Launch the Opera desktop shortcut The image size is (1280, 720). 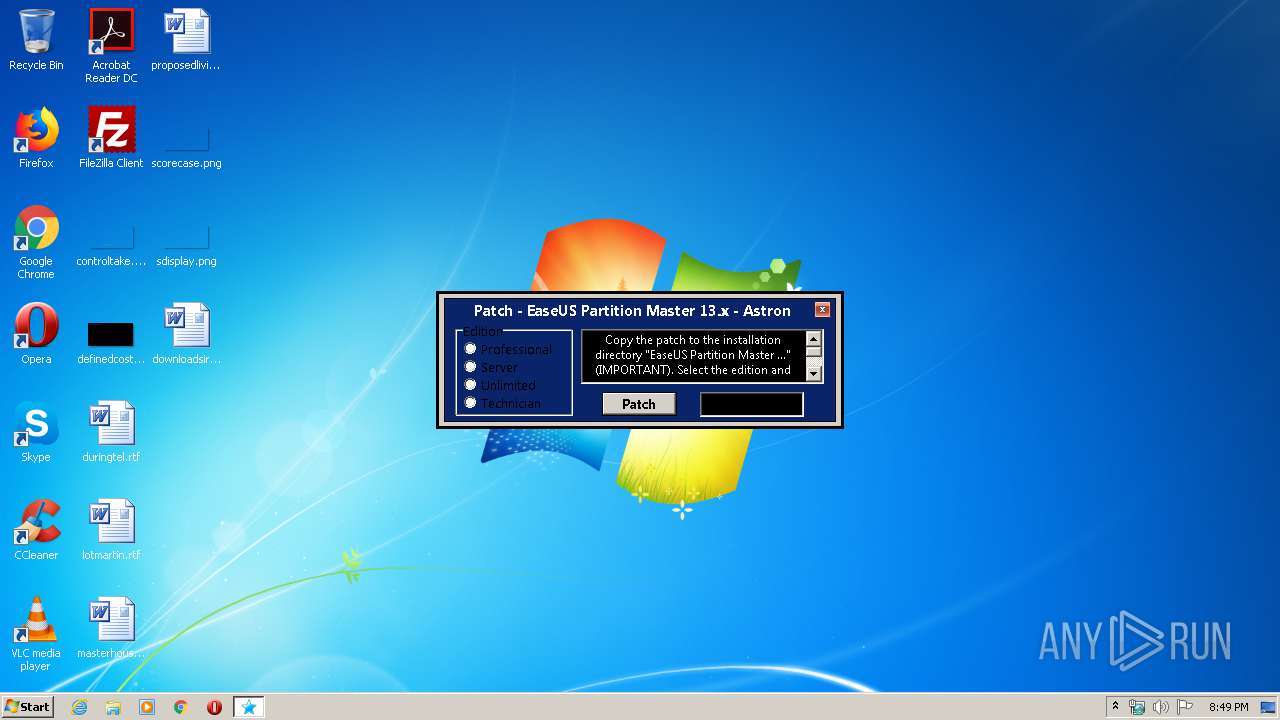[36, 334]
